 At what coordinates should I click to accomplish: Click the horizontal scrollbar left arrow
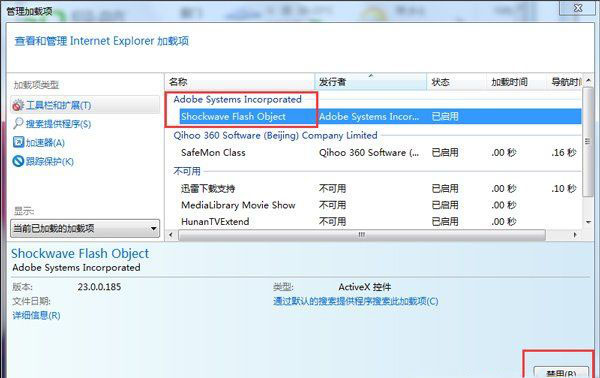(x=171, y=235)
